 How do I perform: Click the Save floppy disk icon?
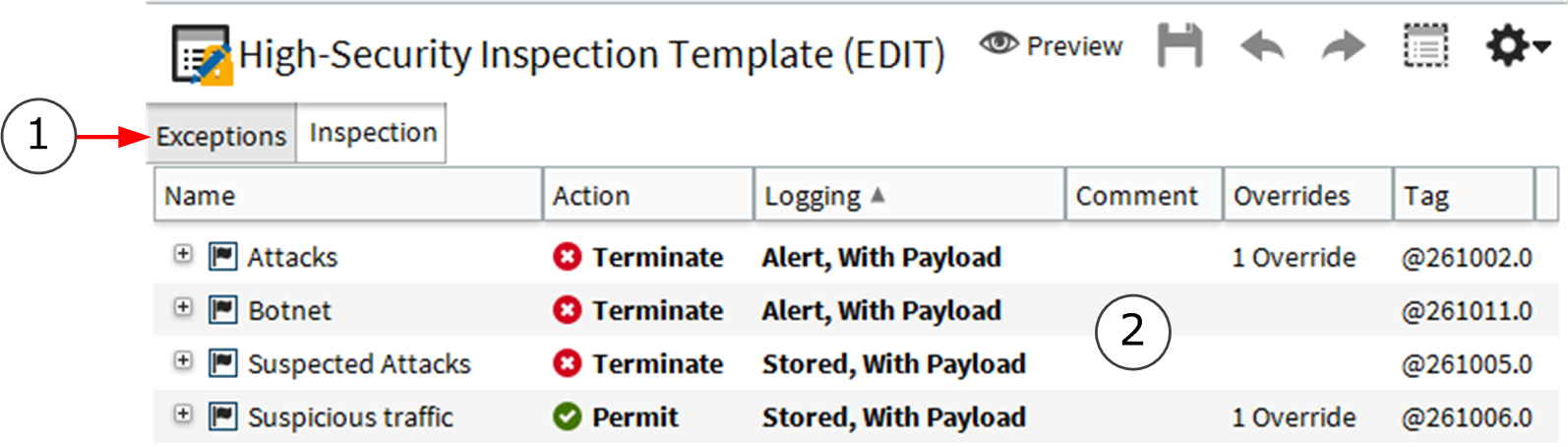1179,45
